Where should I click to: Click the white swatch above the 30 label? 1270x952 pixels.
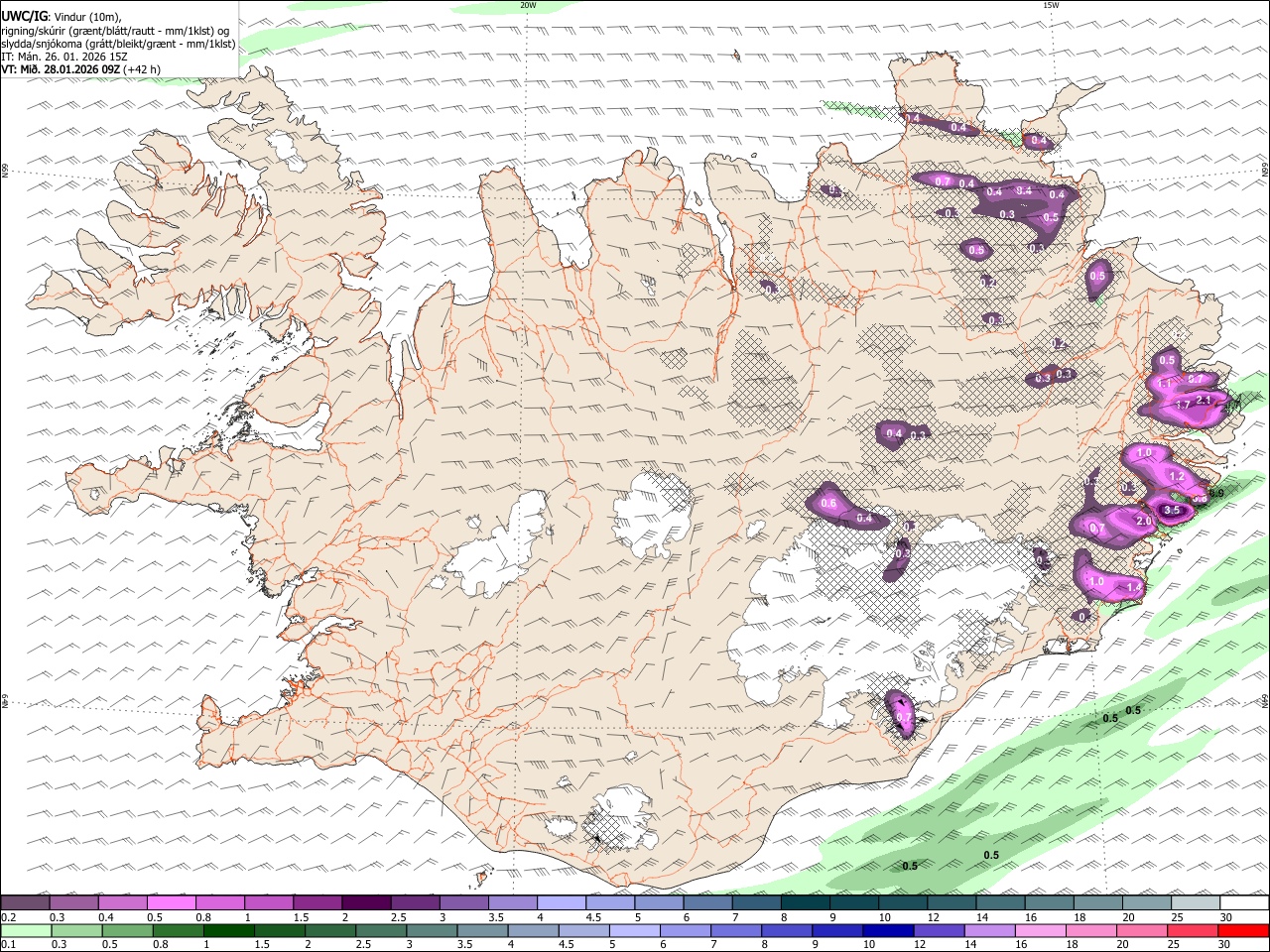pyautogui.click(x=1245, y=902)
